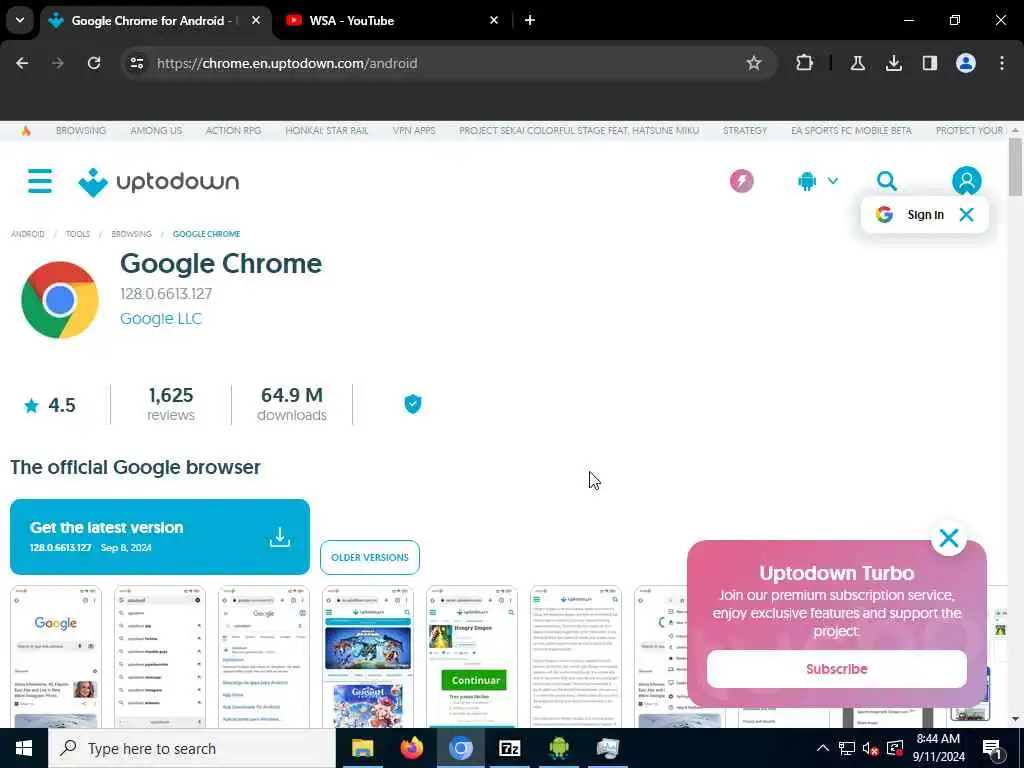Select Project Sekai Colorful Stage topic

579,131
